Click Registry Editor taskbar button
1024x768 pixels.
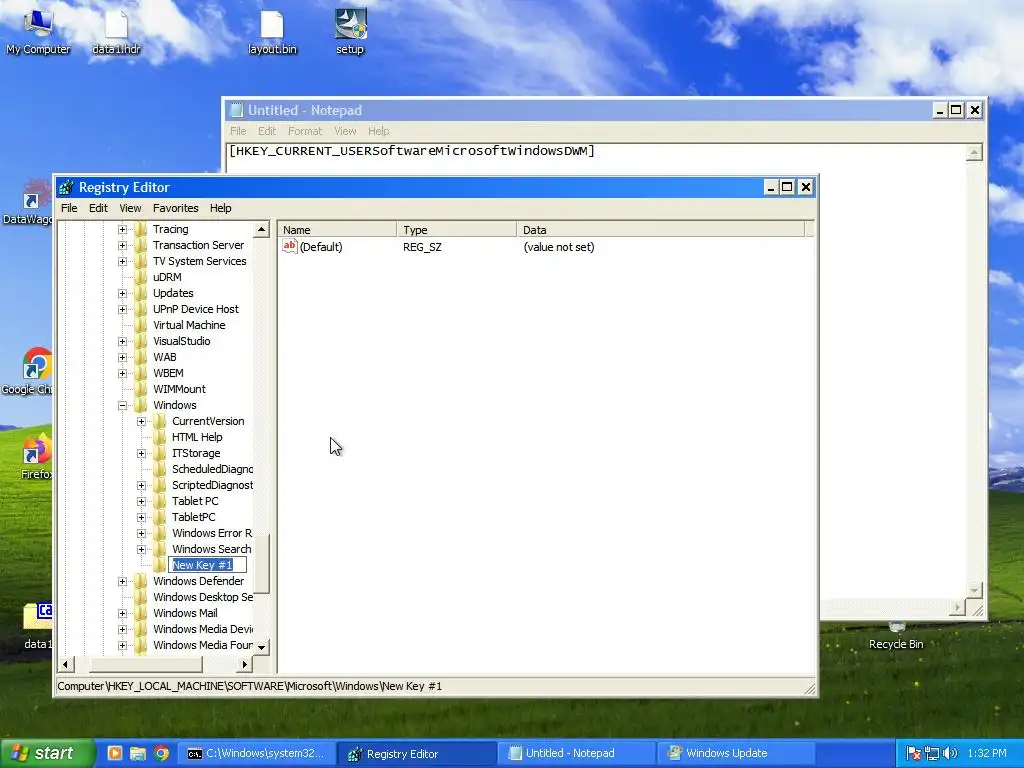[x=417, y=753]
